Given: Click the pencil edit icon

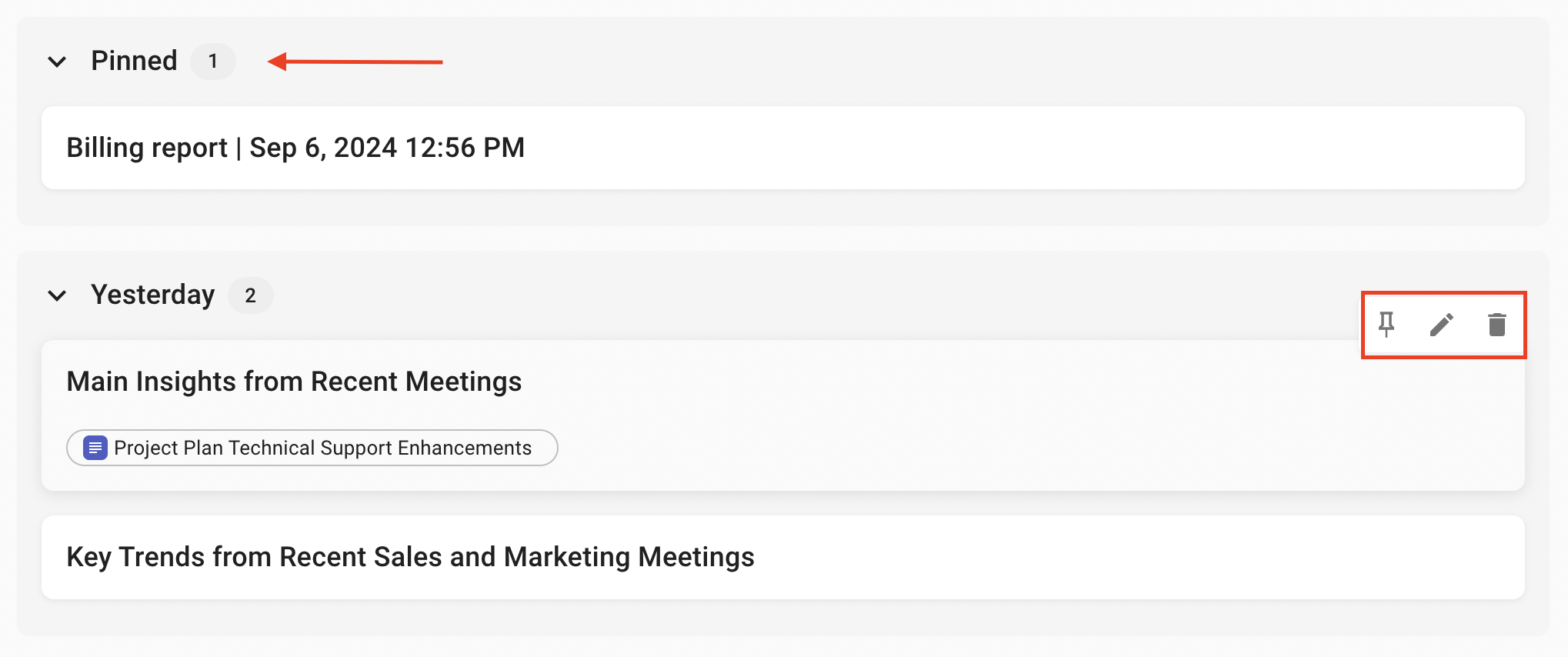Looking at the screenshot, I should click(1442, 325).
